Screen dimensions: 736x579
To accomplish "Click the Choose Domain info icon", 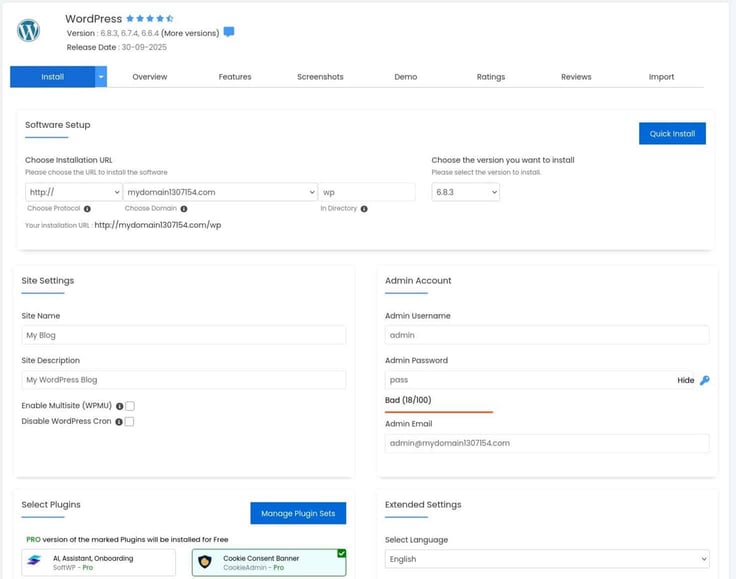I will coord(184,209).
